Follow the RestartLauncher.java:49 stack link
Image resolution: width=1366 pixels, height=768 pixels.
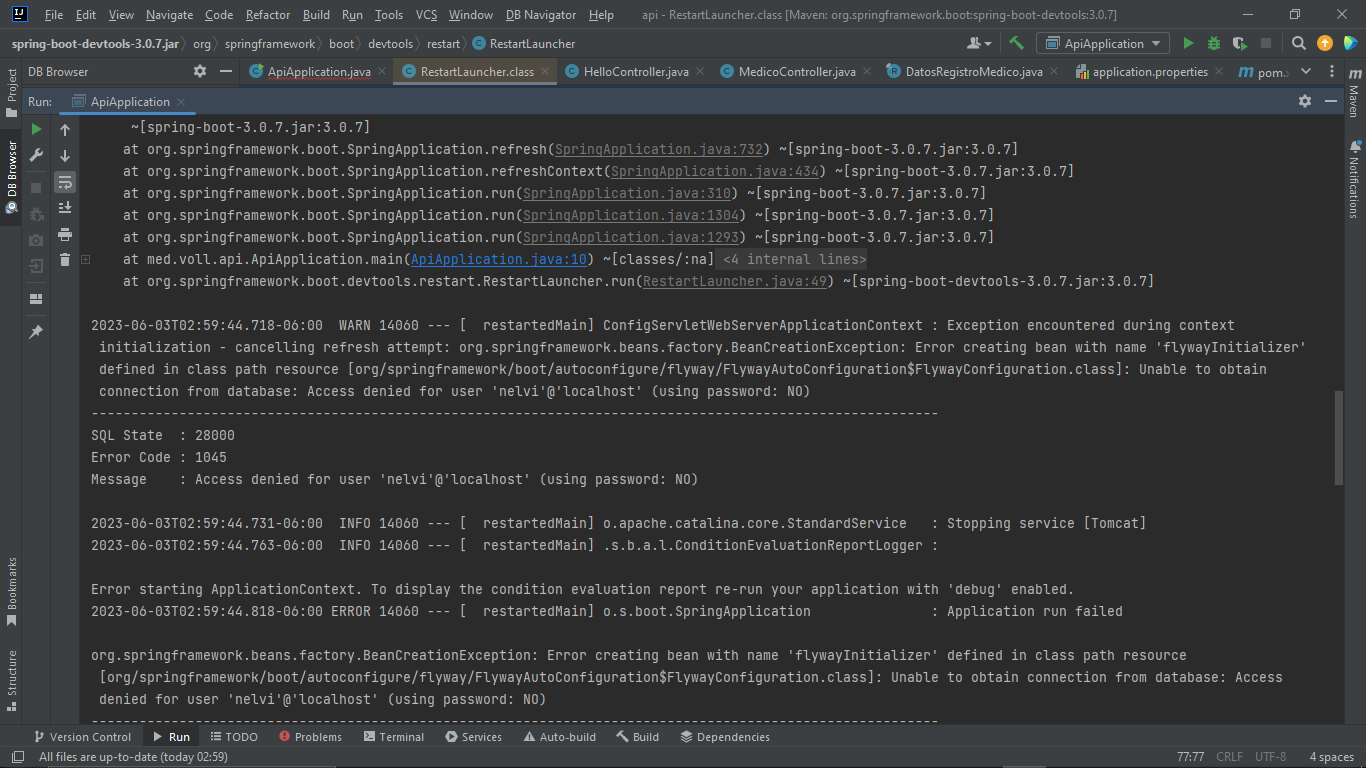click(734, 281)
